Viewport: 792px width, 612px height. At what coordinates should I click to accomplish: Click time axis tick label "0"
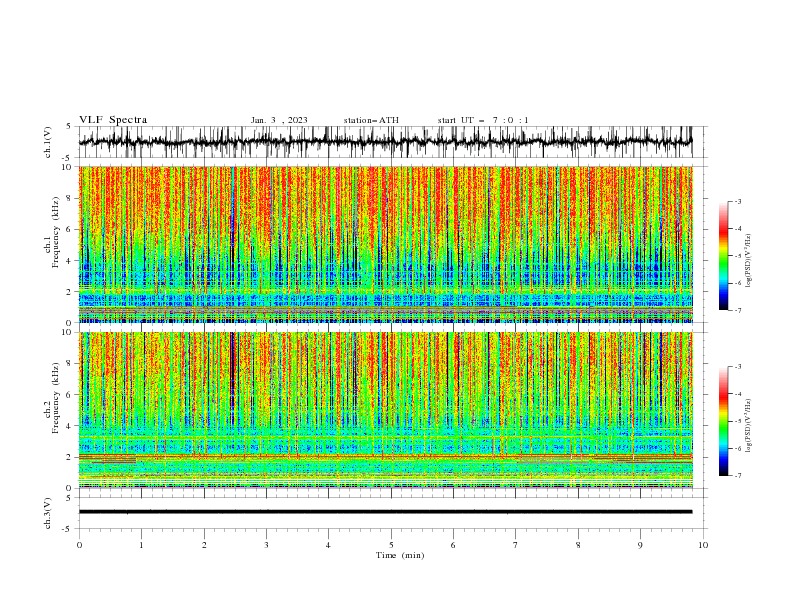79,545
